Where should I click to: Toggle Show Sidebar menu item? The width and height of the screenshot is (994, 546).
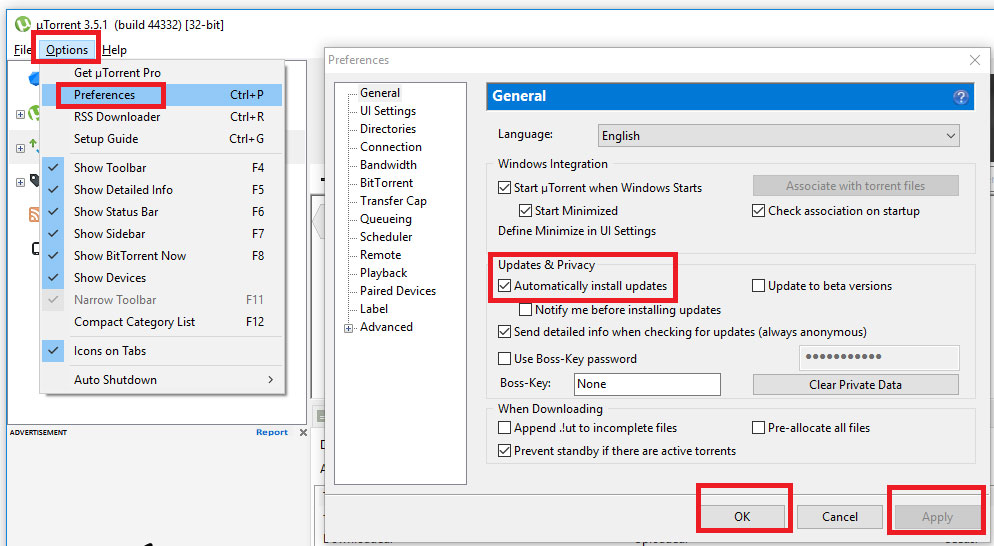tap(162, 234)
